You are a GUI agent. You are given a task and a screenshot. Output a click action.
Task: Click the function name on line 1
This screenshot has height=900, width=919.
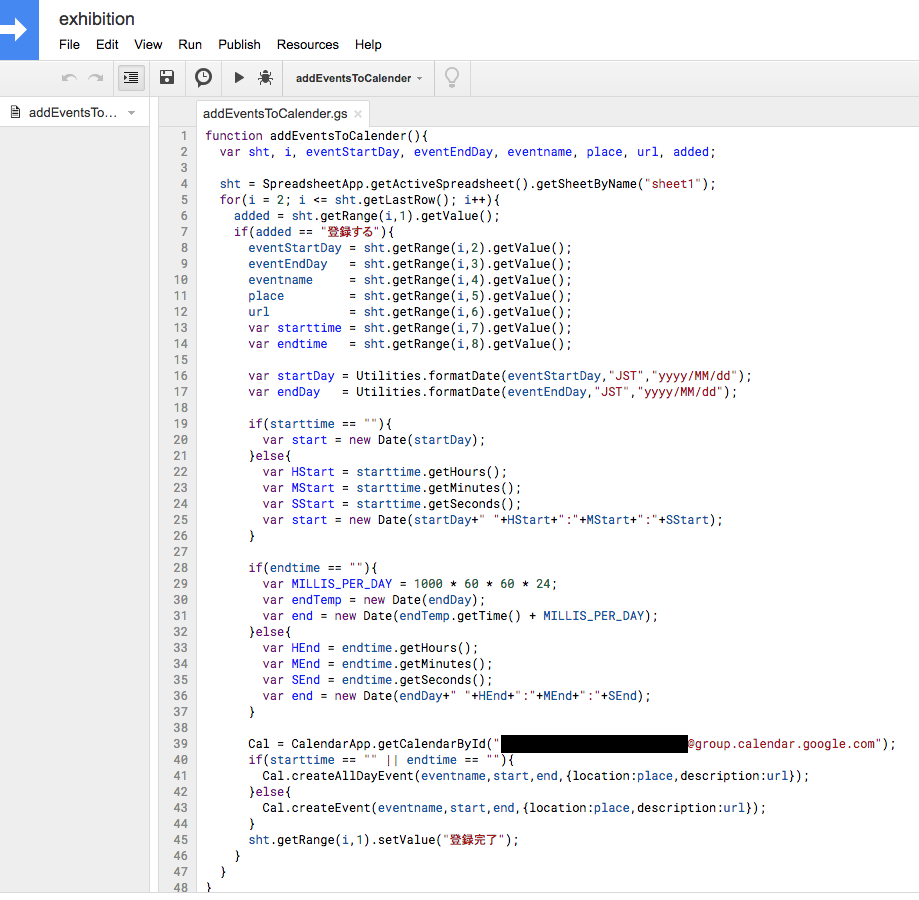point(338,136)
